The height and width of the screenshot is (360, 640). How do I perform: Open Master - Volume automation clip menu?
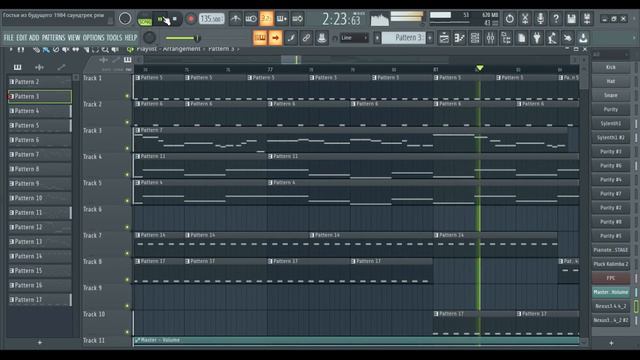[138, 340]
